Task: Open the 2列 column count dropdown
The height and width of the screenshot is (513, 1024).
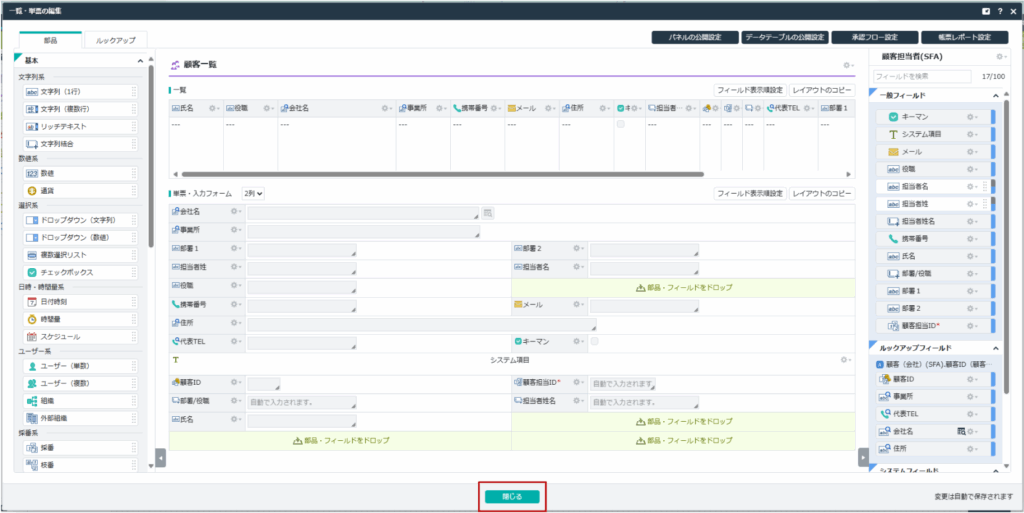Action: click(x=253, y=193)
